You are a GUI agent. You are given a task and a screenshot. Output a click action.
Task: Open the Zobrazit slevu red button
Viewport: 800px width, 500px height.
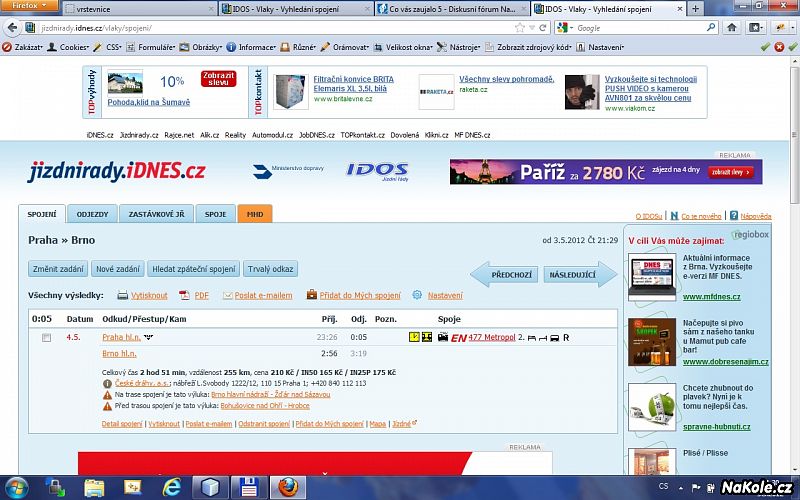tap(218, 79)
